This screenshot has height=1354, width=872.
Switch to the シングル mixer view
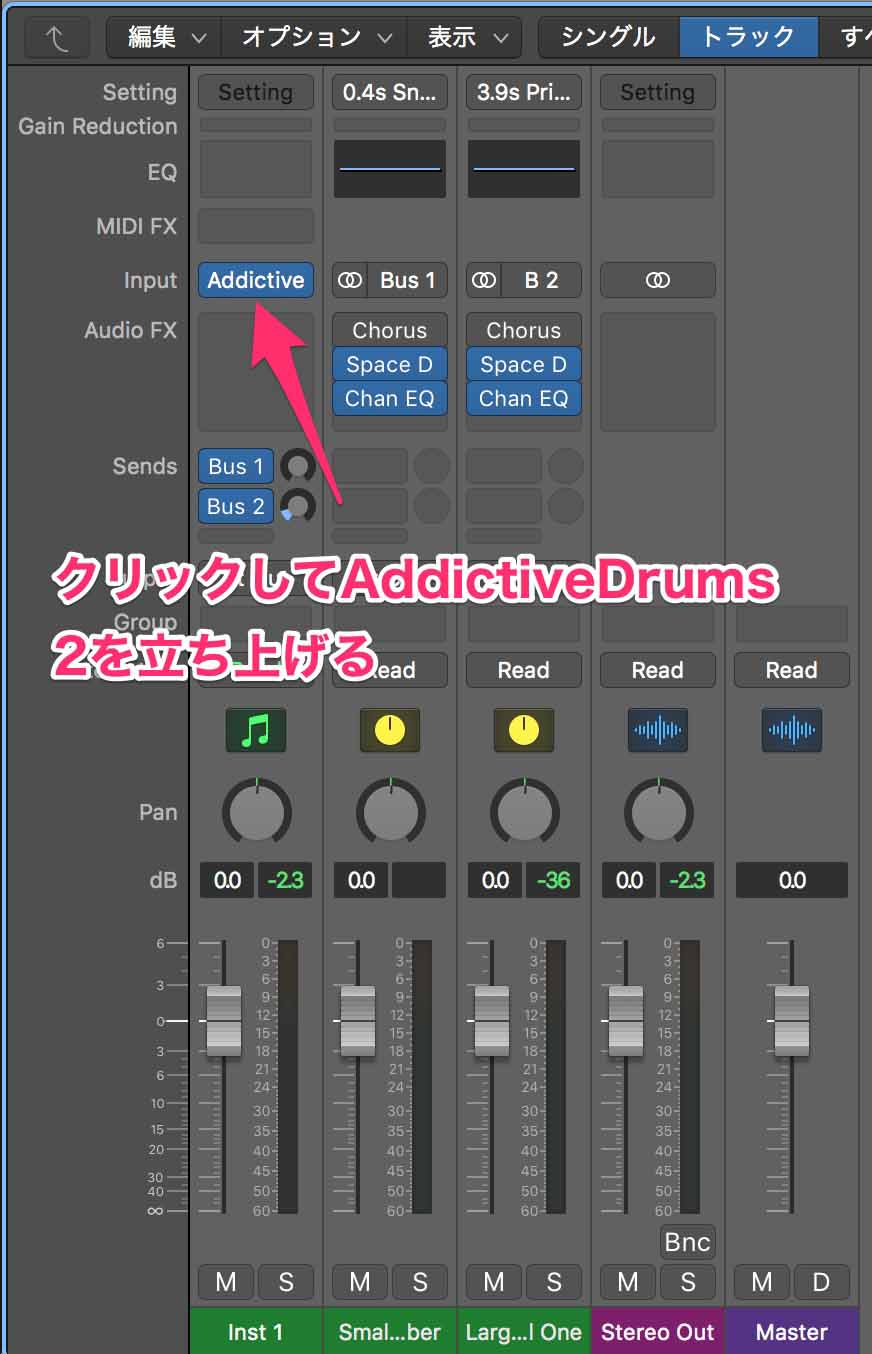pyautogui.click(x=609, y=38)
